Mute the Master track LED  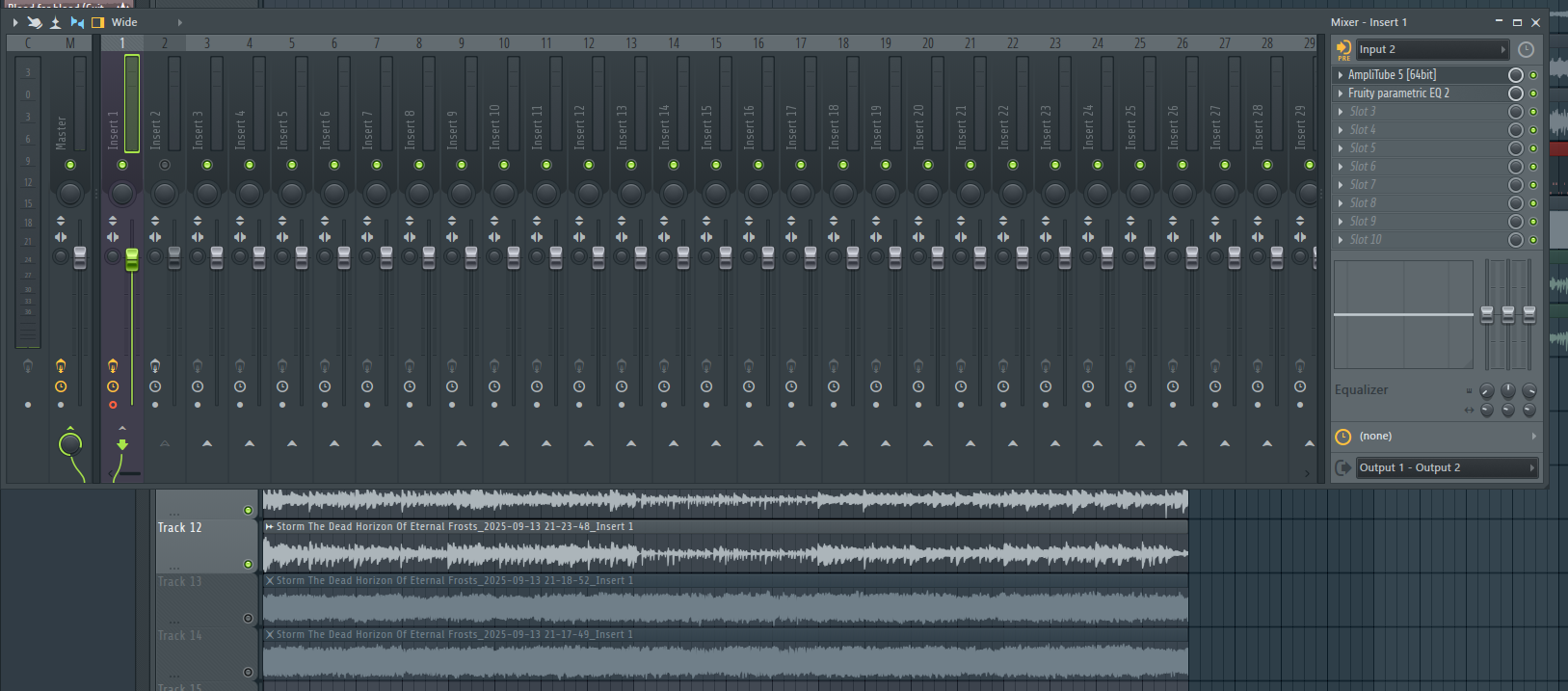tap(70, 165)
